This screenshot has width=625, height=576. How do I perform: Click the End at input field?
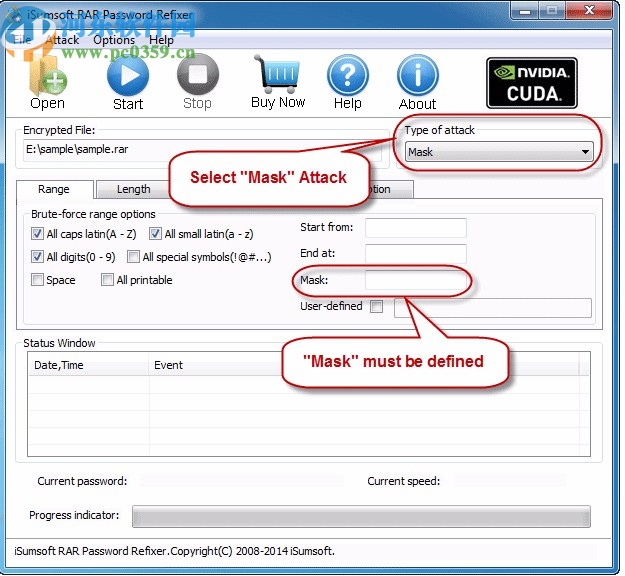(416, 254)
